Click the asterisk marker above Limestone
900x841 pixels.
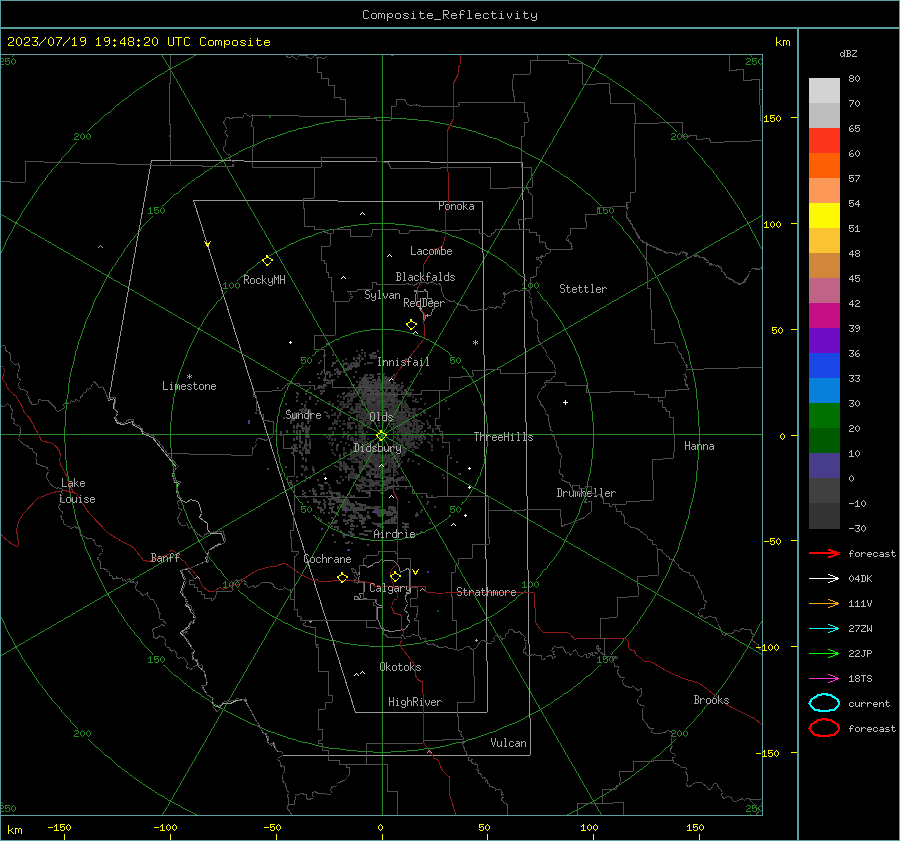pyautogui.click(x=189, y=377)
